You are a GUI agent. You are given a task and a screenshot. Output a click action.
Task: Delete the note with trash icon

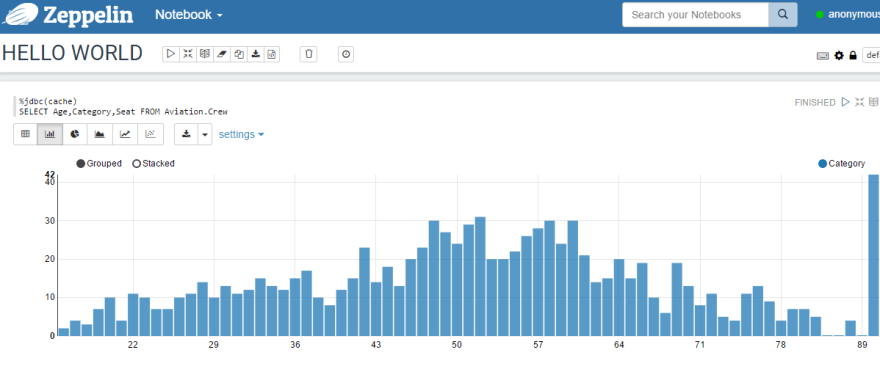[308, 54]
